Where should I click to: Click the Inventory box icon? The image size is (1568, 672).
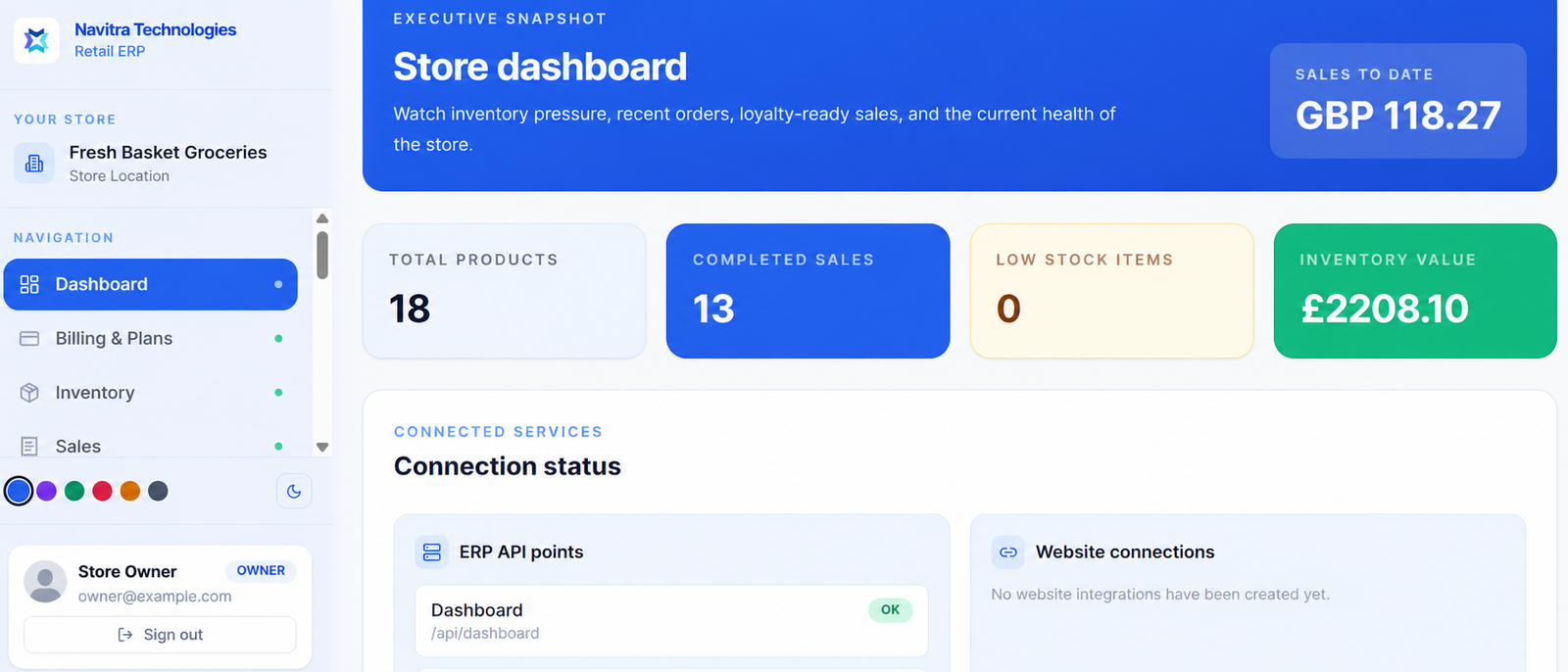pos(29,393)
